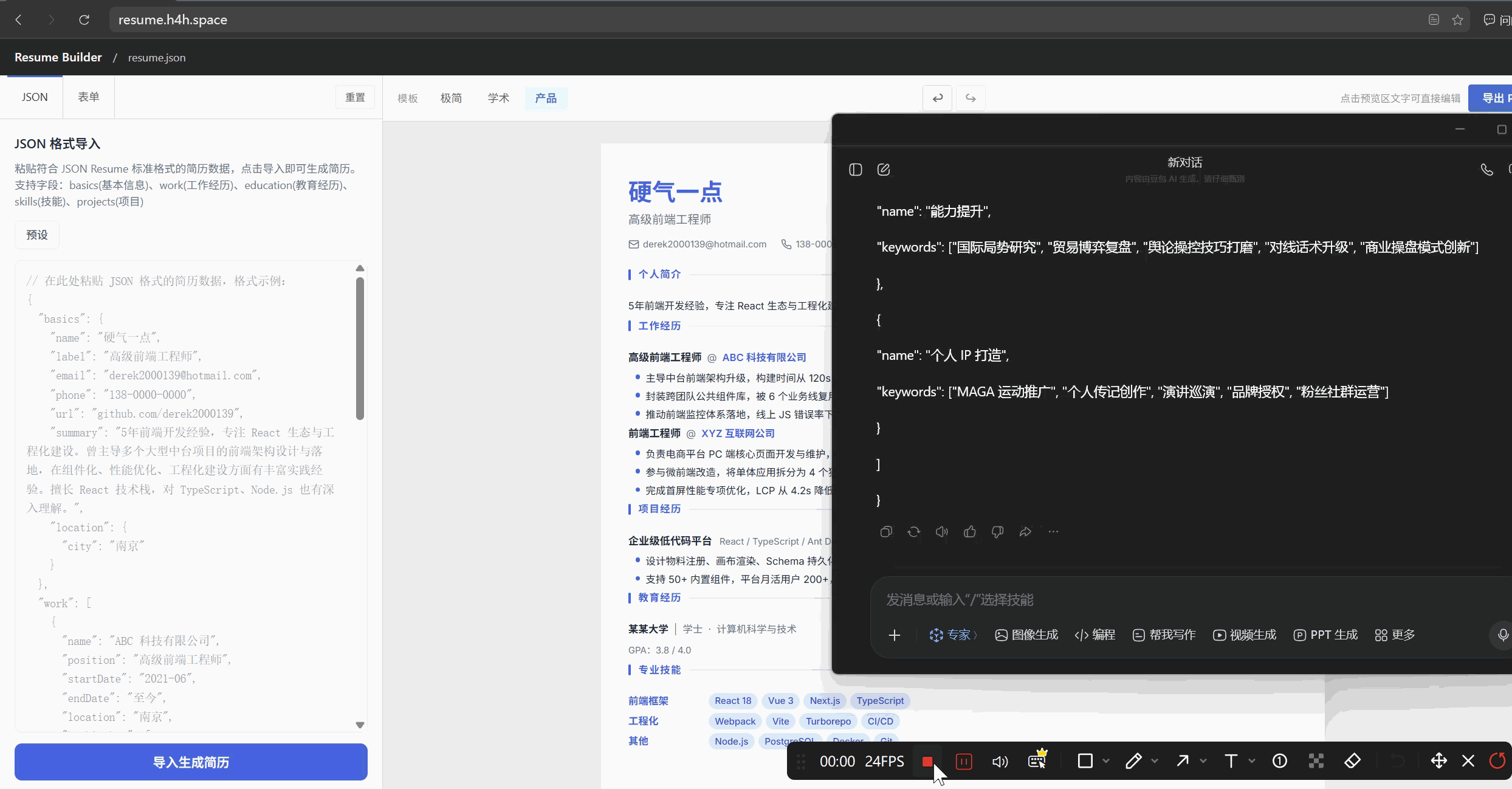Click the 导入生成简历 button

click(191, 762)
